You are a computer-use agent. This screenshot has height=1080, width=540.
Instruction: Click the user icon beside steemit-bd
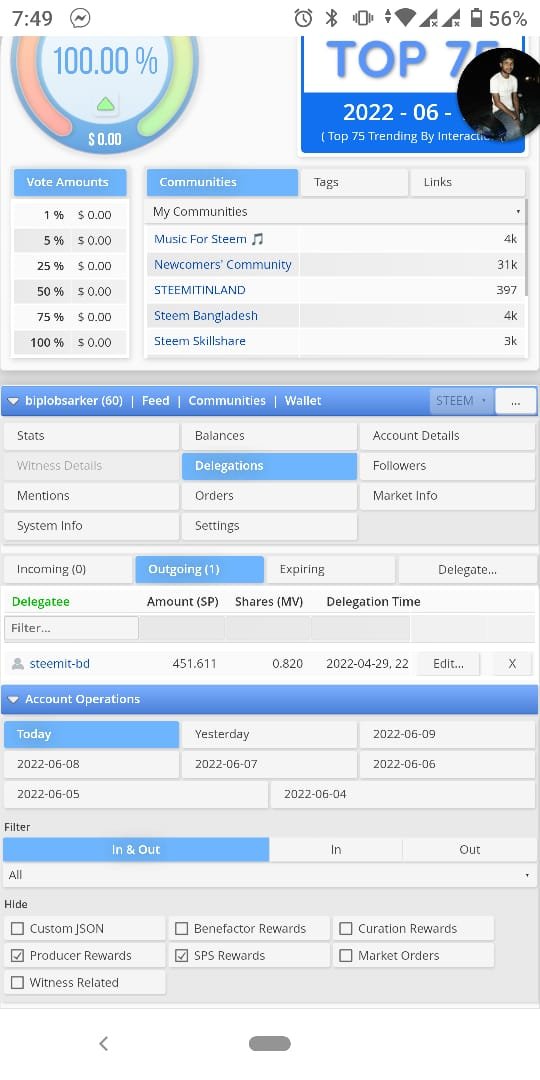tap(18, 664)
